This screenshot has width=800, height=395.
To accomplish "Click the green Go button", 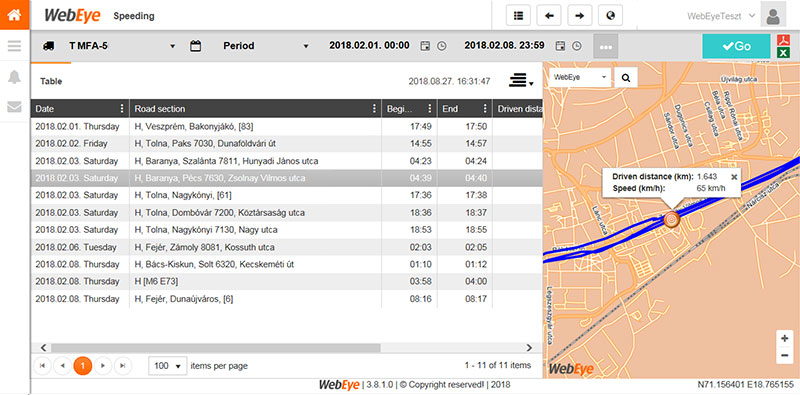I will [x=736, y=46].
